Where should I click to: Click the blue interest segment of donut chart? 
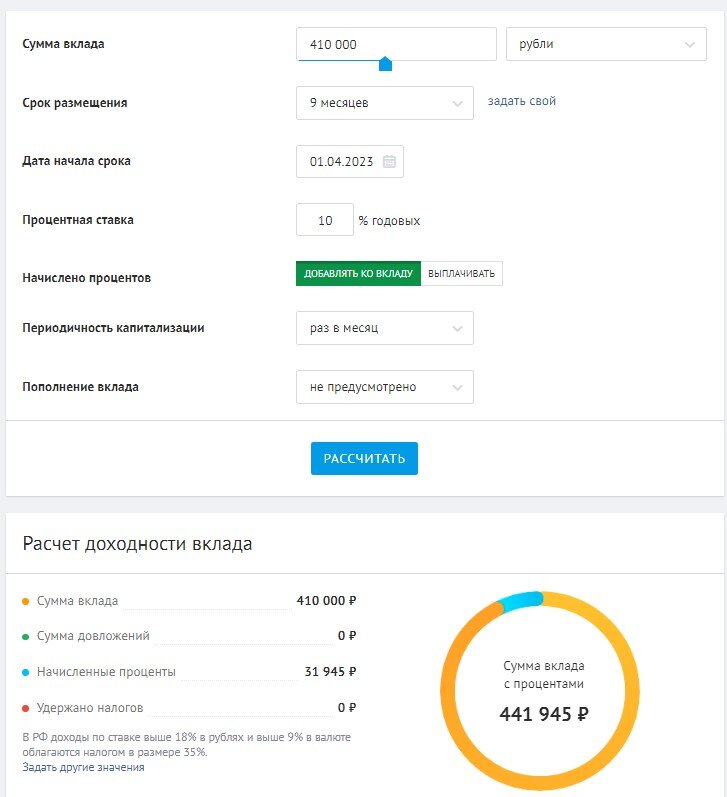click(521, 601)
